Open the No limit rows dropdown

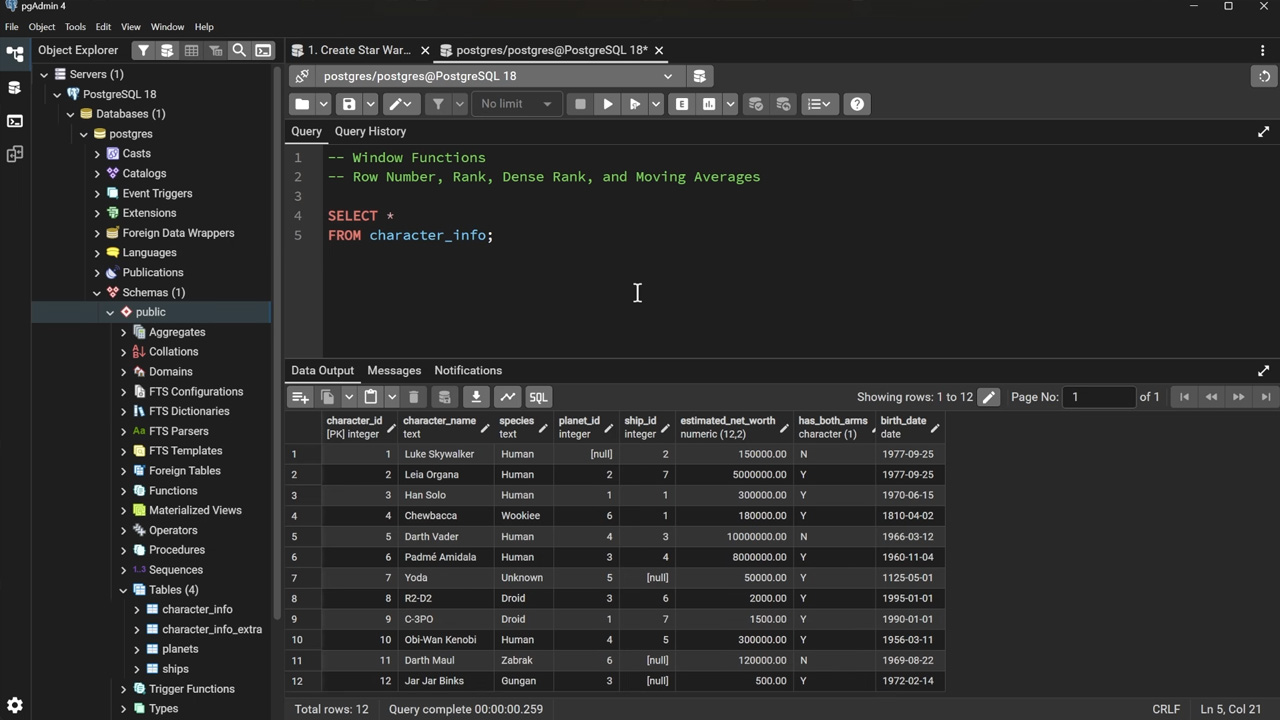[x=516, y=104]
